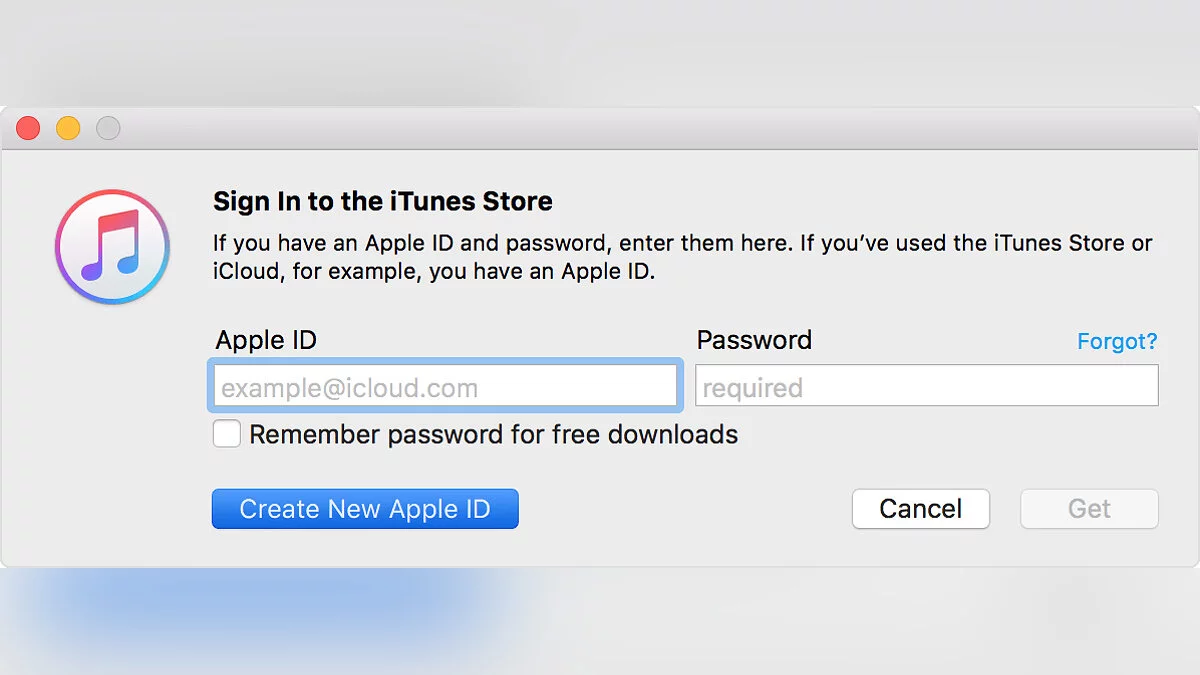Click the iTunes music note logo

point(112,246)
